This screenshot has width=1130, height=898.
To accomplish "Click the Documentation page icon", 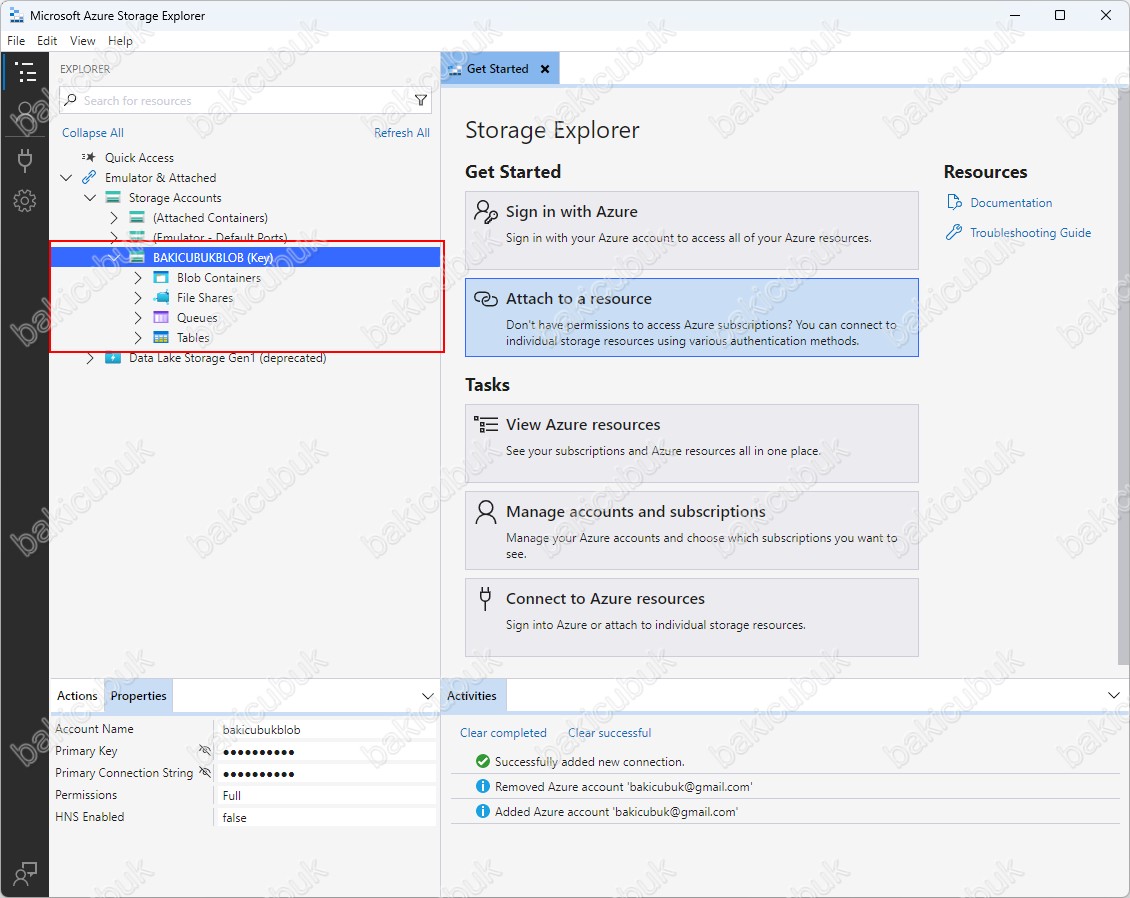I will pyautogui.click(x=954, y=203).
